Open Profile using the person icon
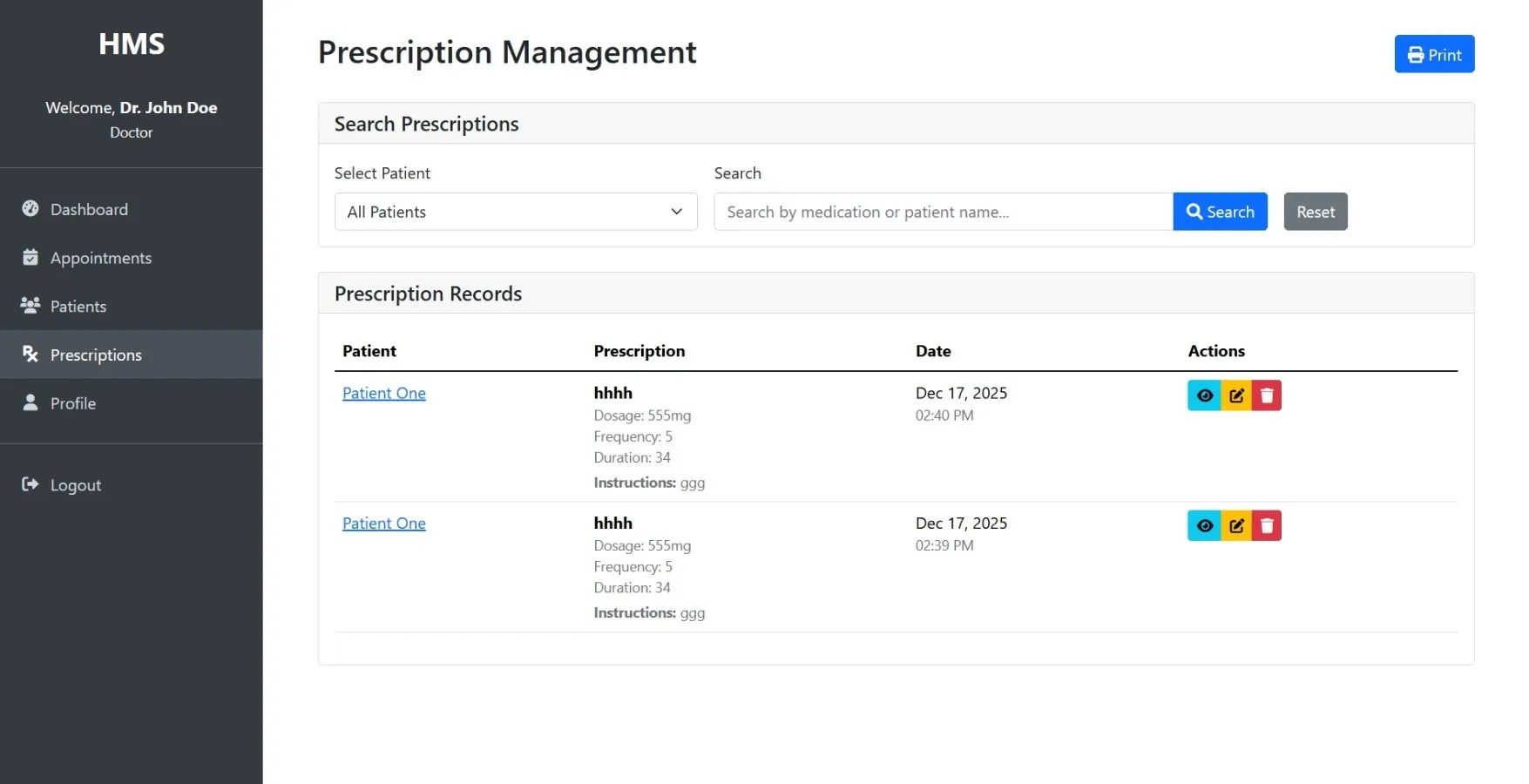This screenshot has height=784, width=1529. [30, 402]
